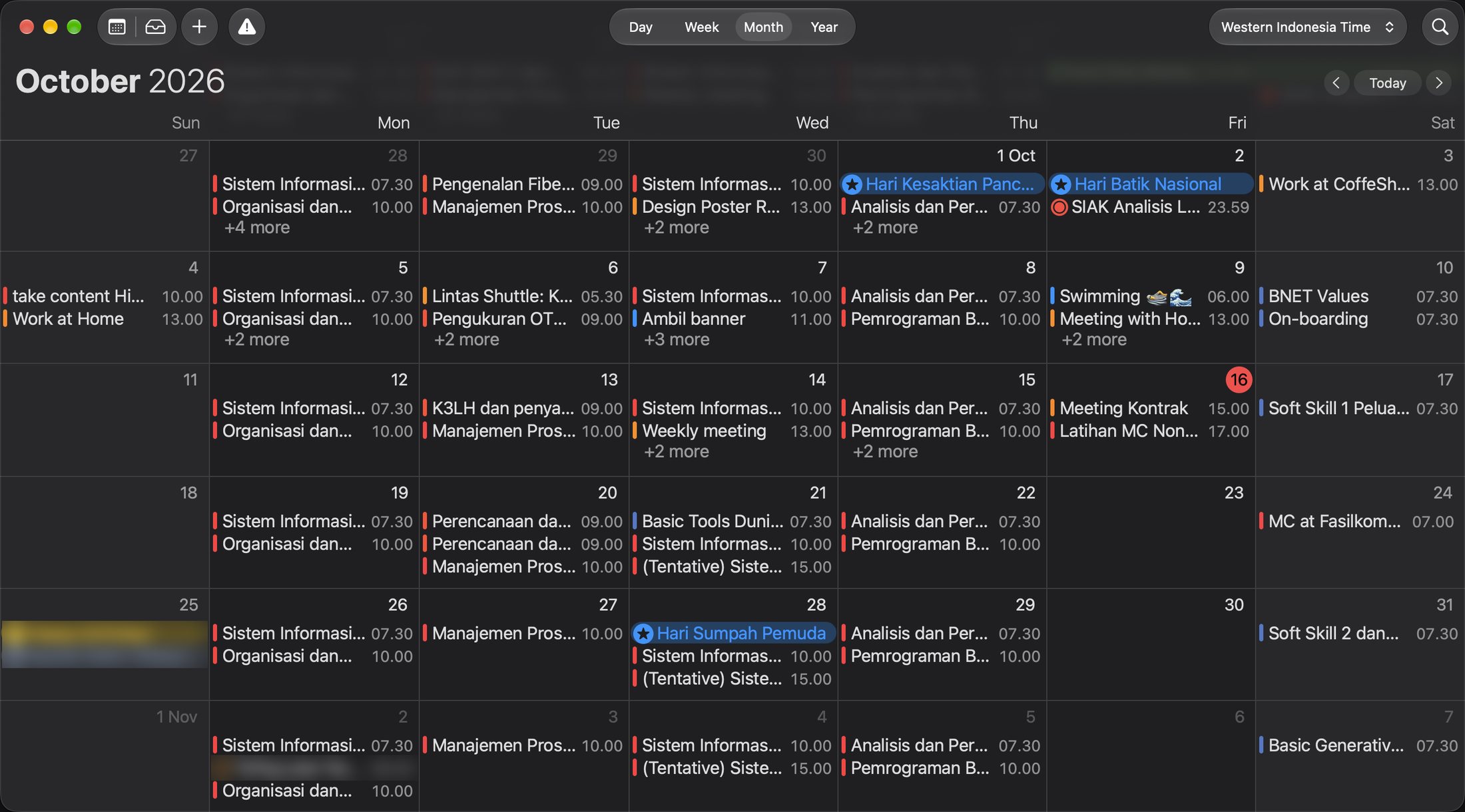Select the Month view tab
This screenshot has width=1465, height=812.
763,27
